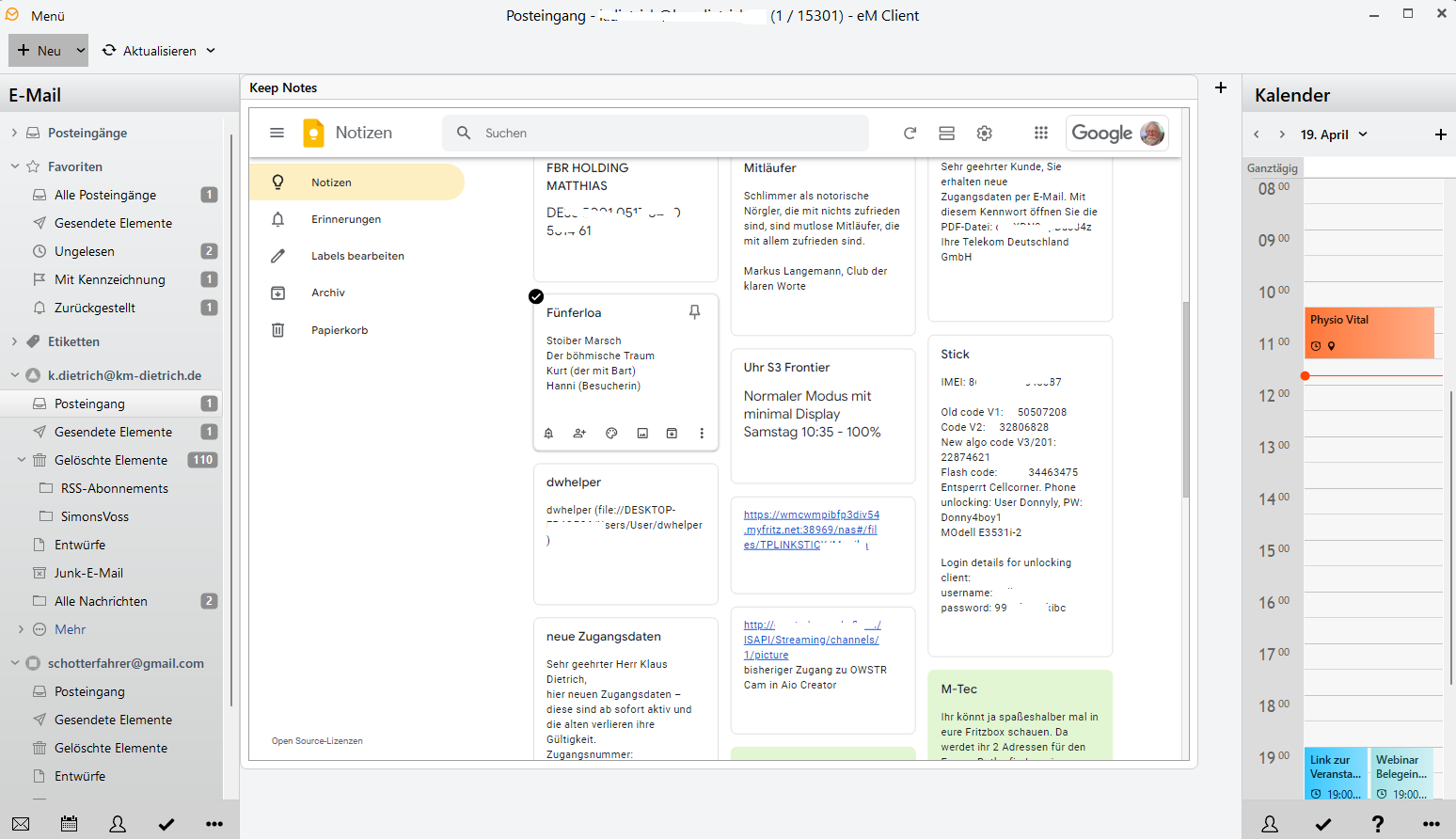Open the Webinar Belegein... event
The image size is (1456, 839).
click(1401, 775)
